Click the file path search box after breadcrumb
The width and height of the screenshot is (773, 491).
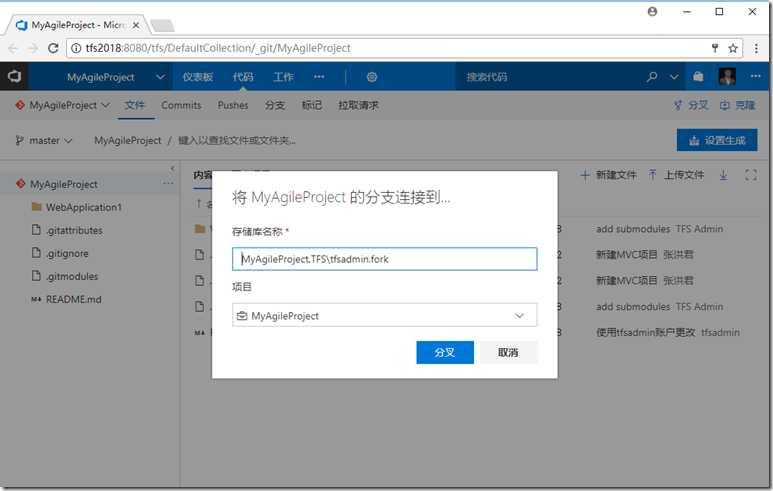pos(237,140)
